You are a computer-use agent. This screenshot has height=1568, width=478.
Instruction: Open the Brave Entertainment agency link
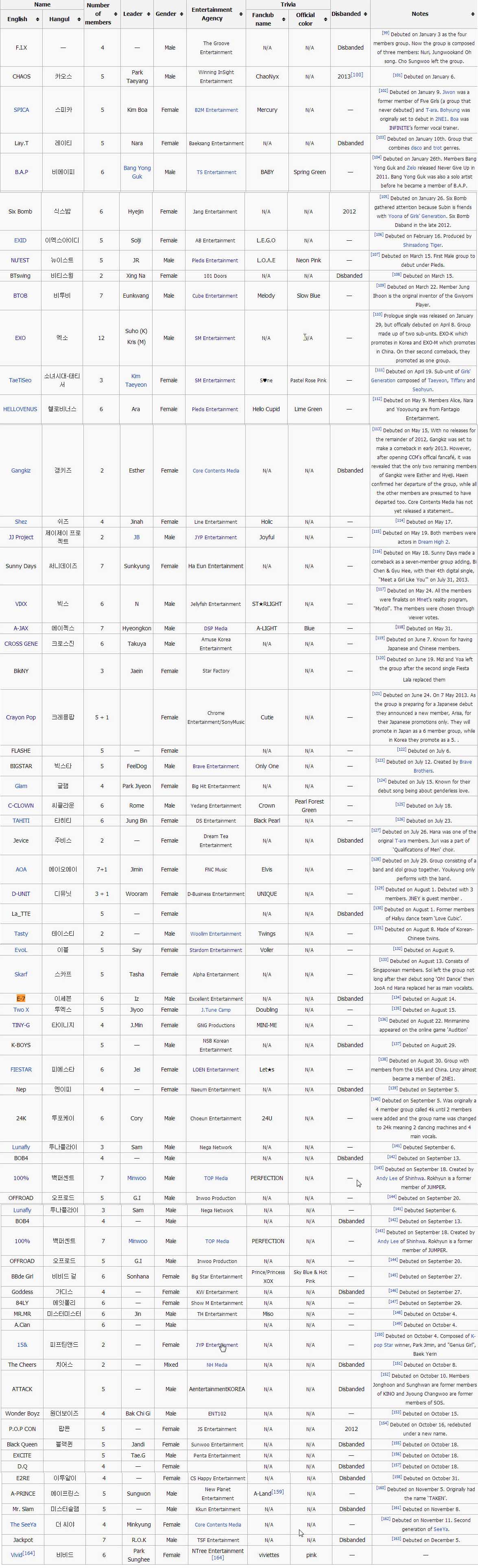tap(216, 767)
